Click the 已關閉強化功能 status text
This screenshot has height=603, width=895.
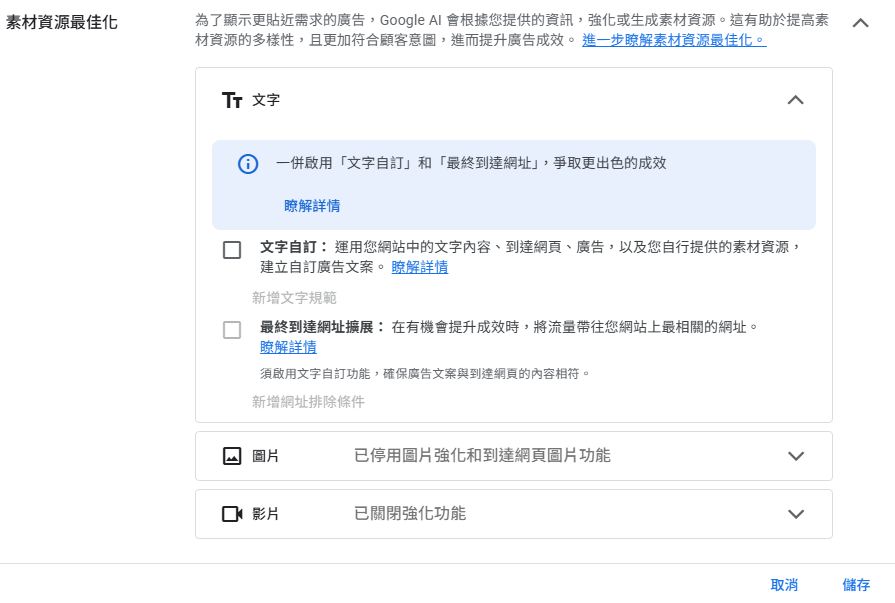(410, 514)
